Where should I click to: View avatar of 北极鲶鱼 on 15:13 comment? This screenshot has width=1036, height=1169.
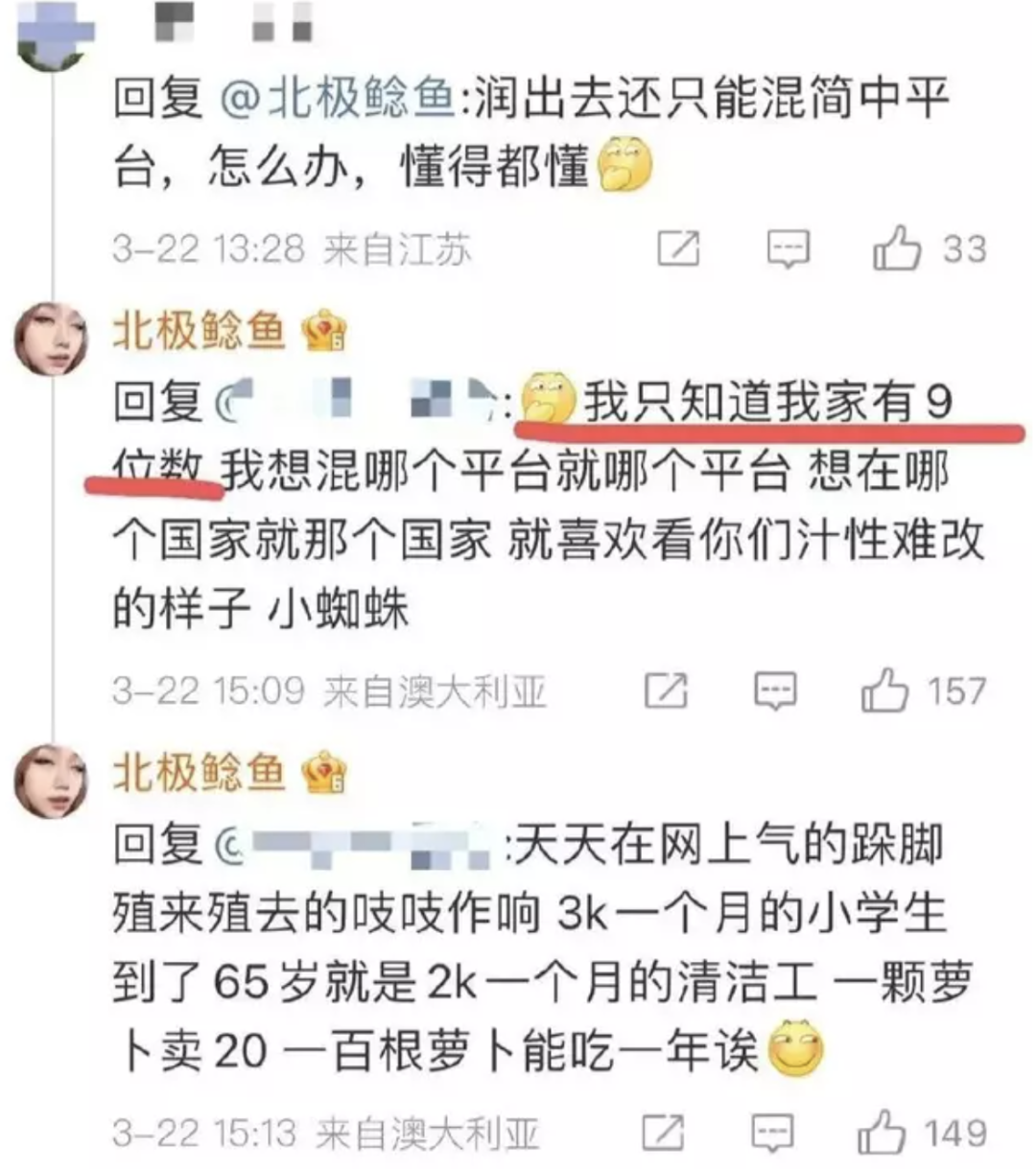click(x=51, y=782)
